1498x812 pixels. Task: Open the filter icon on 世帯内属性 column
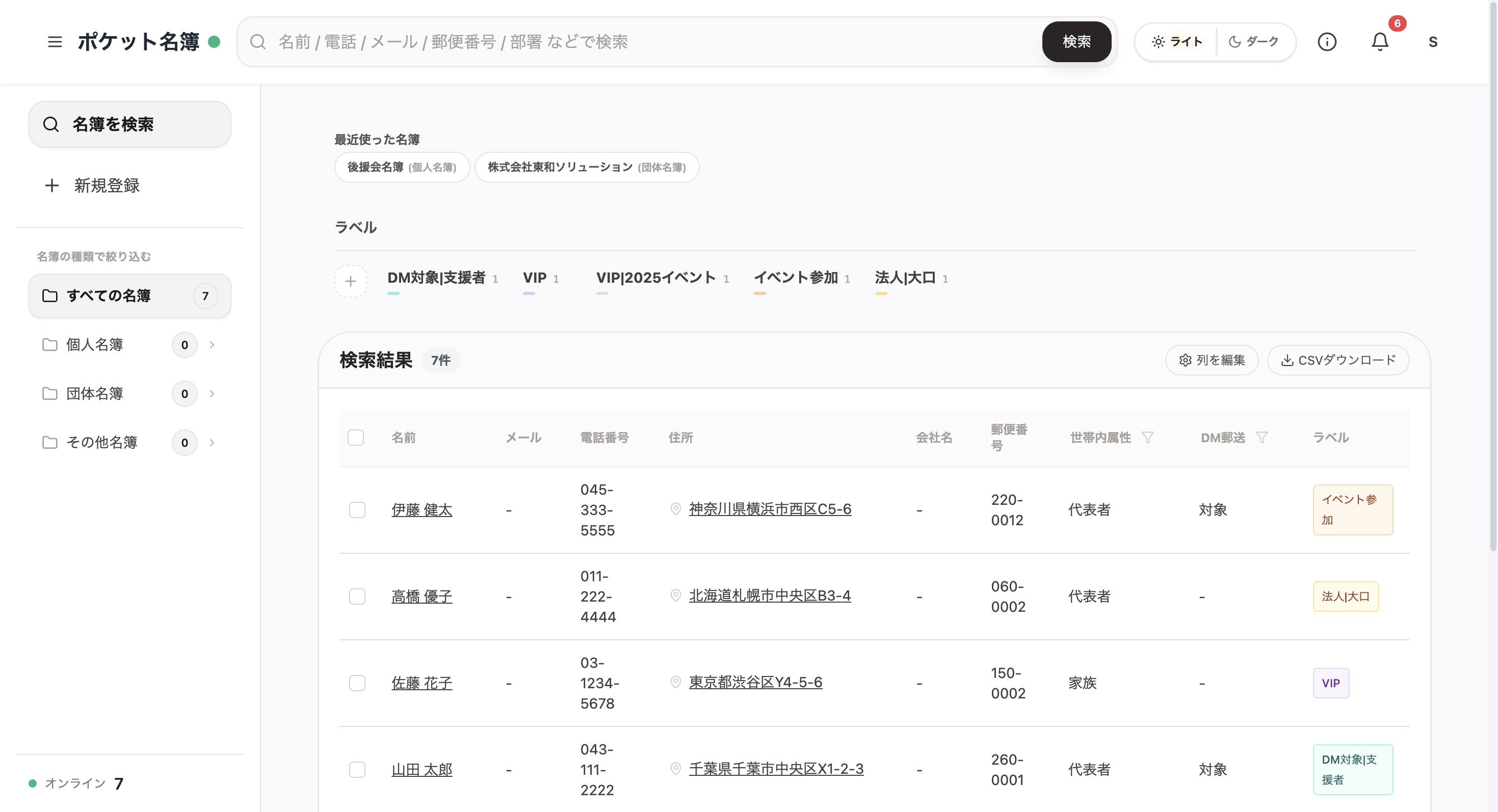(x=1147, y=437)
